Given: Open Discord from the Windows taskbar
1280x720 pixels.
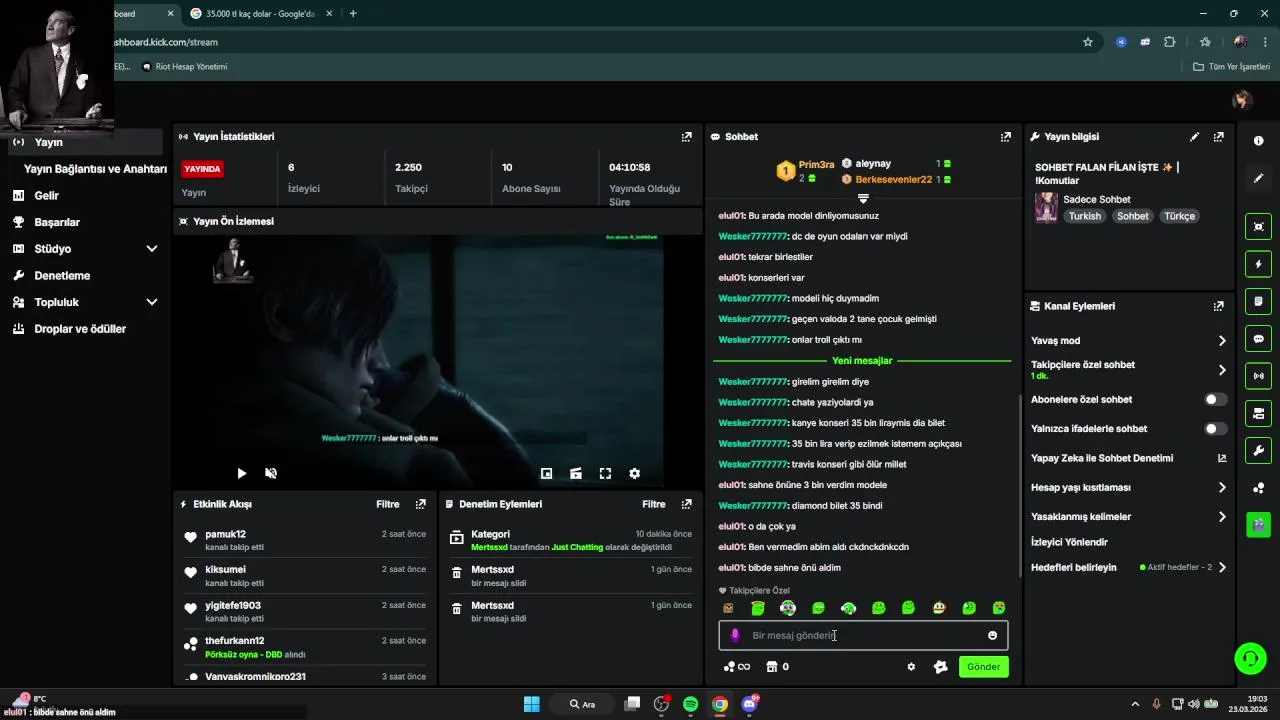Looking at the screenshot, I should (749, 704).
